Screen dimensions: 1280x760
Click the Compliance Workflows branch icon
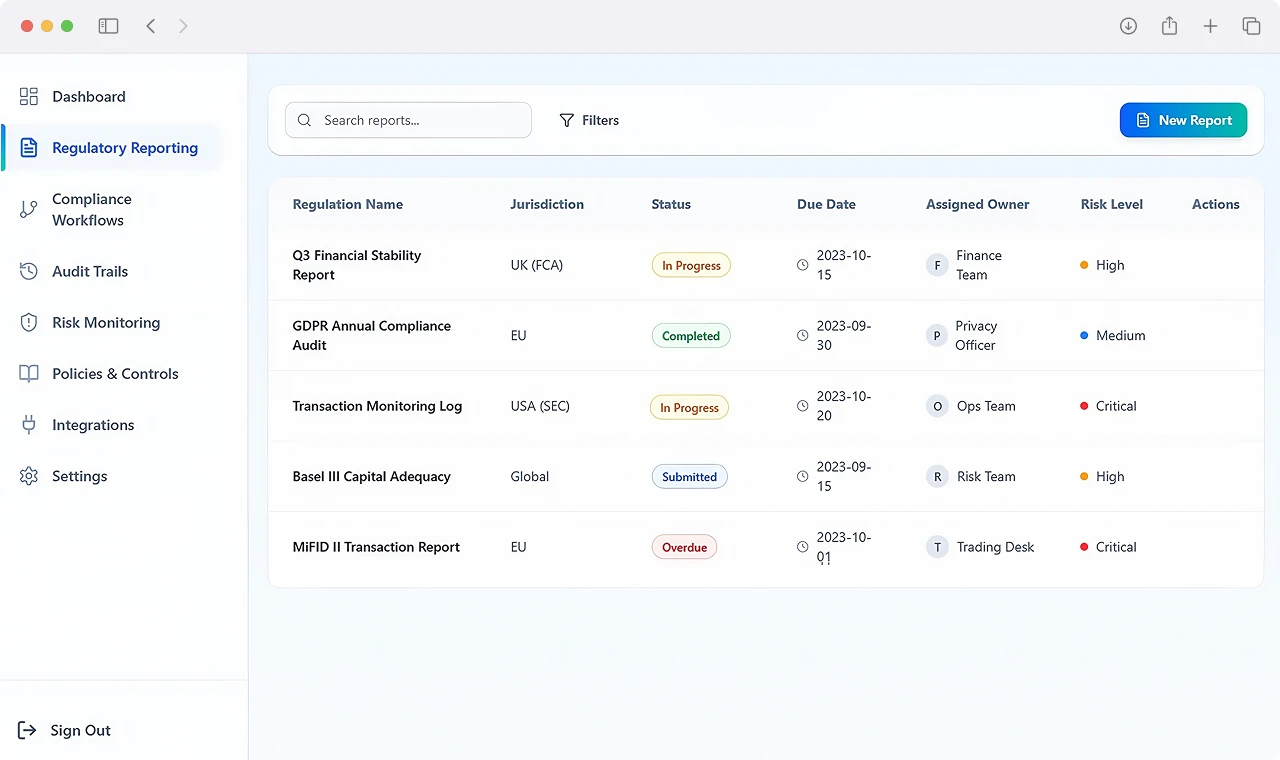(x=29, y=210)
